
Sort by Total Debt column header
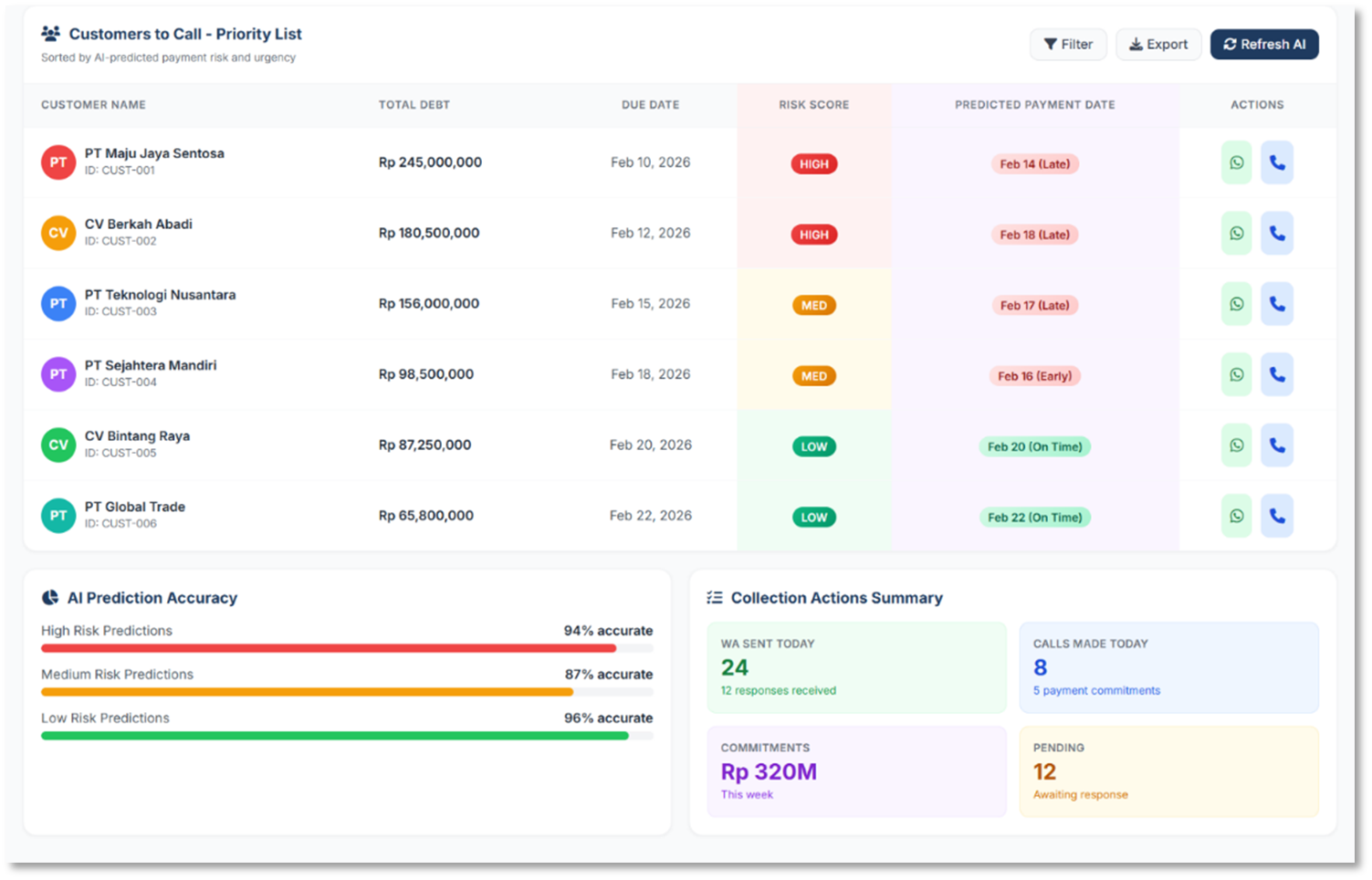pyautogui.click(x=414, y=105)
